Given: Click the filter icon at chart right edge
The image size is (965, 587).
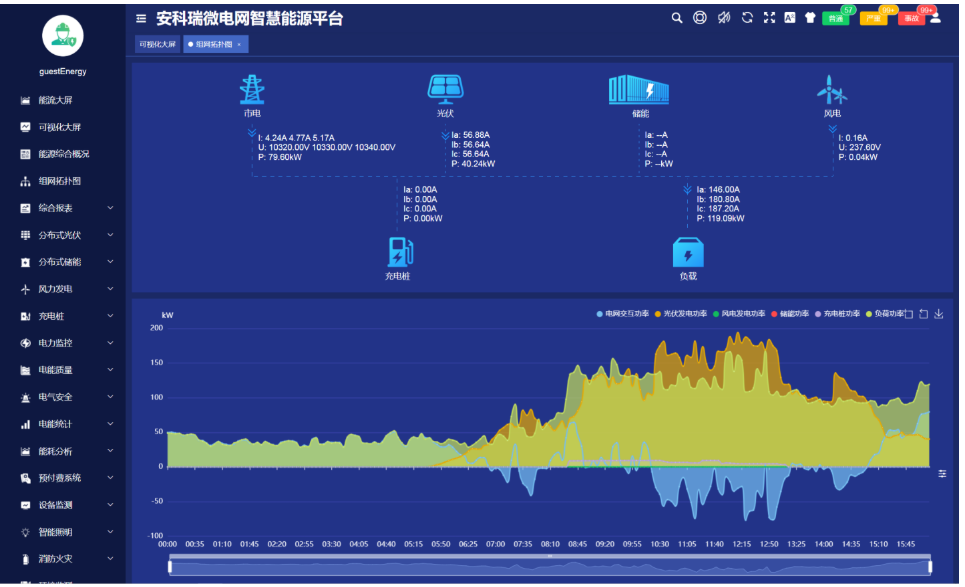Looking at the screenshot, I should click(942, 474).
